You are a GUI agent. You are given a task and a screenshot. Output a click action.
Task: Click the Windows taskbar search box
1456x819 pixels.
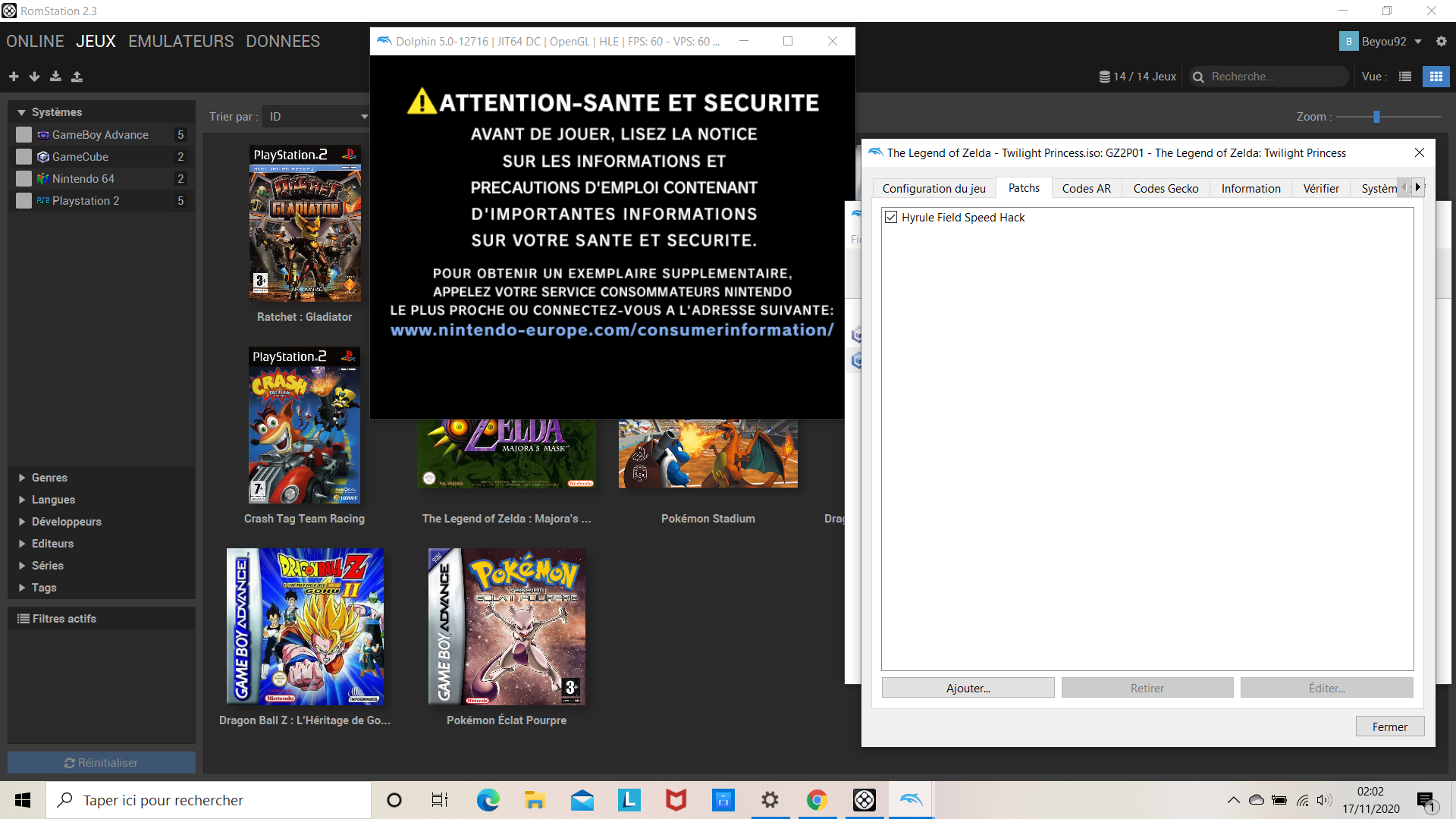(x=209, y=800)
